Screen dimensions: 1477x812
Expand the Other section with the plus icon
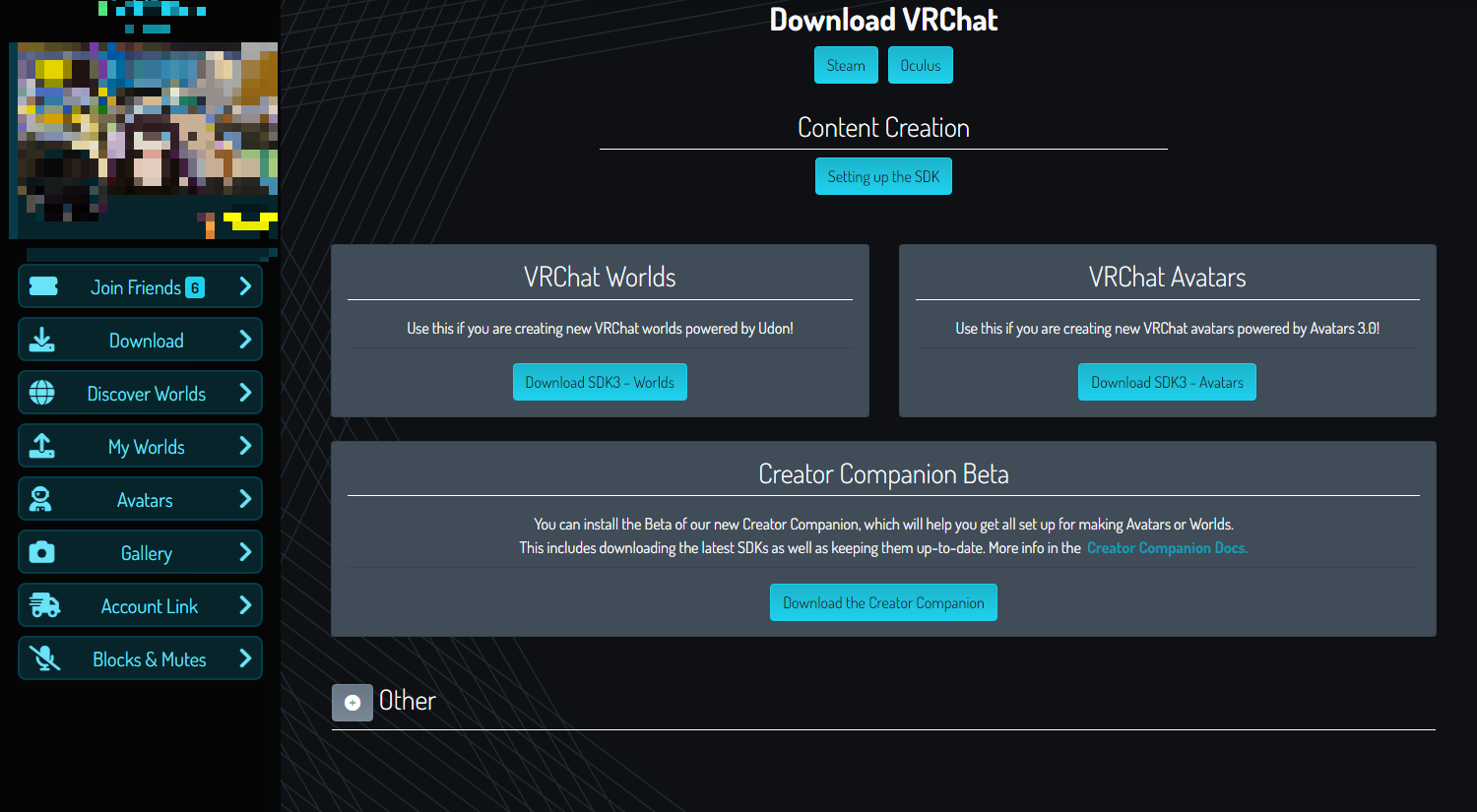pyautogui.click(x=353, y=703)
